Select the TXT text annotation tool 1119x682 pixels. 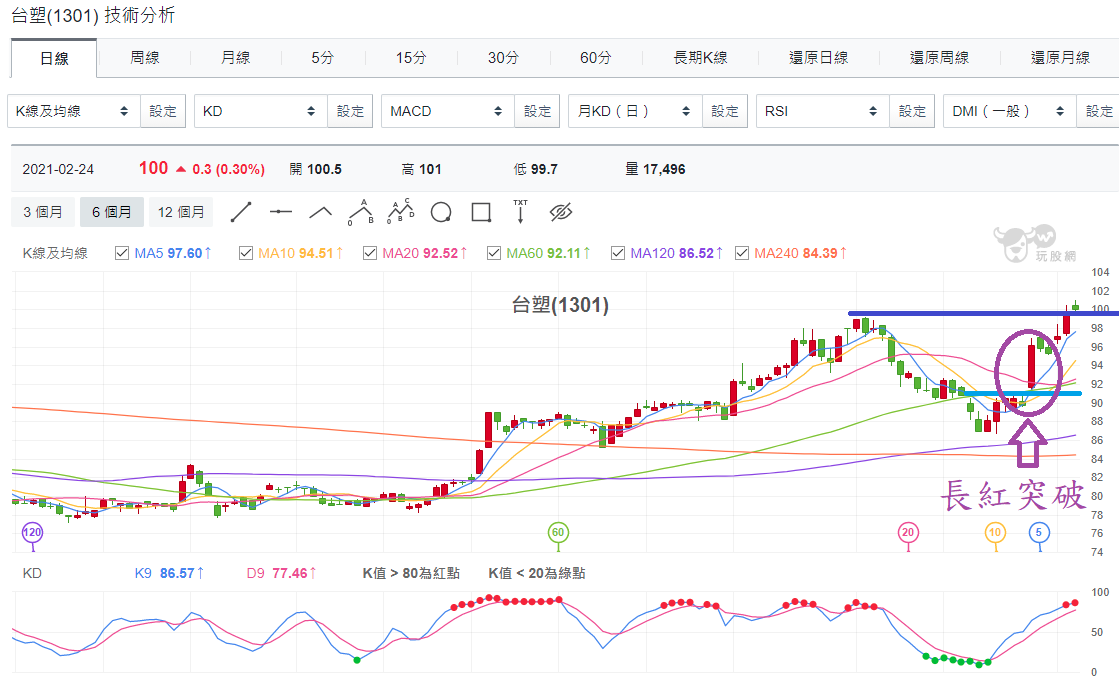[x=520, y=211]
